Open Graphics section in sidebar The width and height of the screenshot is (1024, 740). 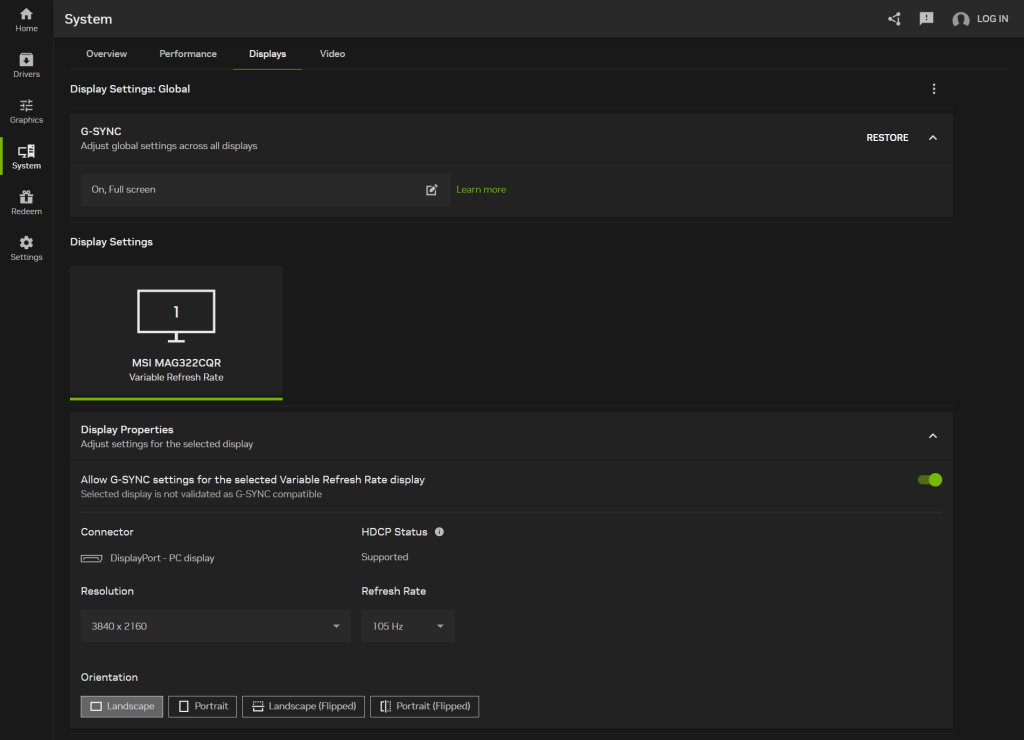(26, 111)
